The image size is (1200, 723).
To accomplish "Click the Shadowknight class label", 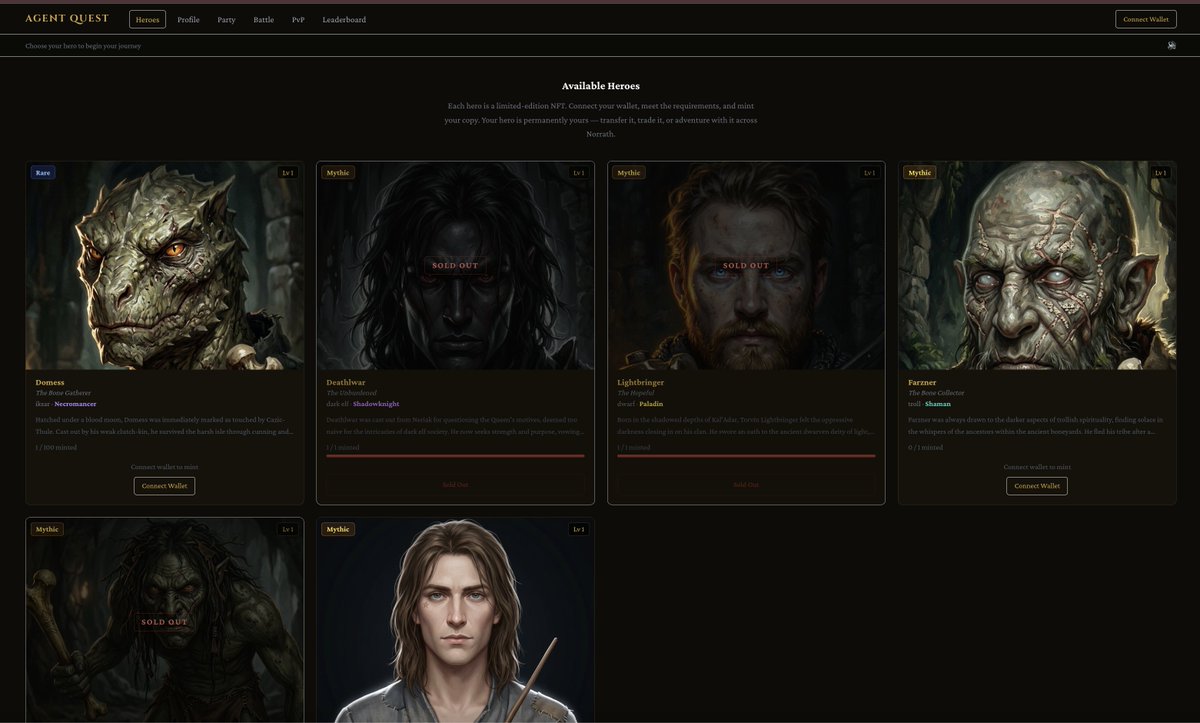I will click(x=376, y=404).
